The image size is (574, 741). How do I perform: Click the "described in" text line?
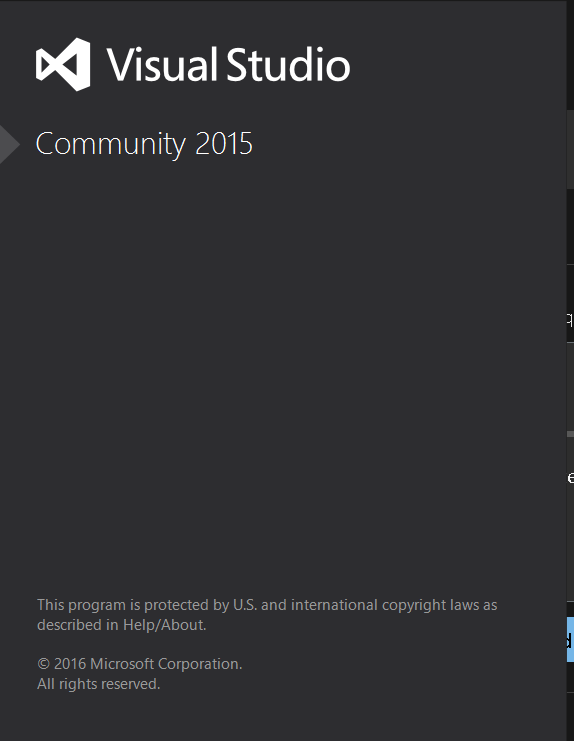pyautogui.click(x=78, y=625)
